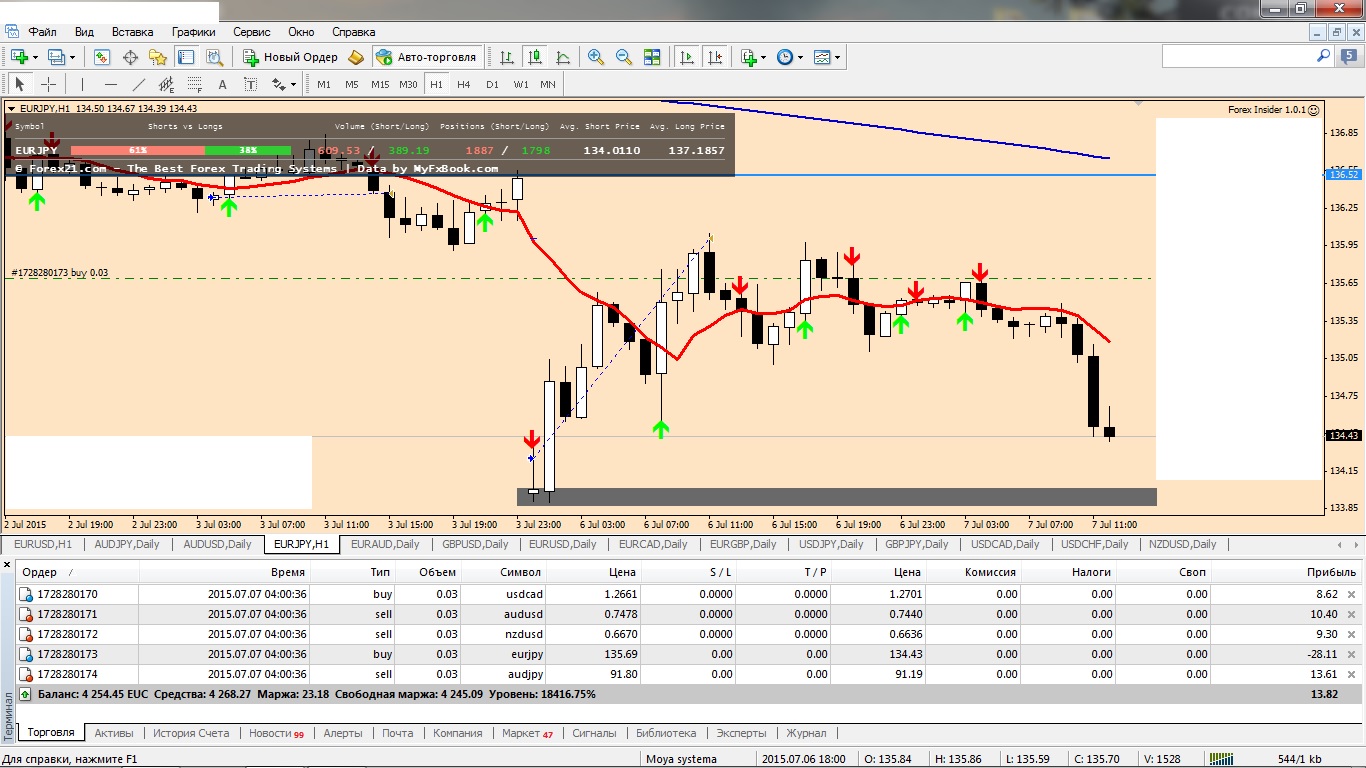Screen dimensions: 1366x768
Task: Switch chart to bar chart type
Action: point(507,57)
